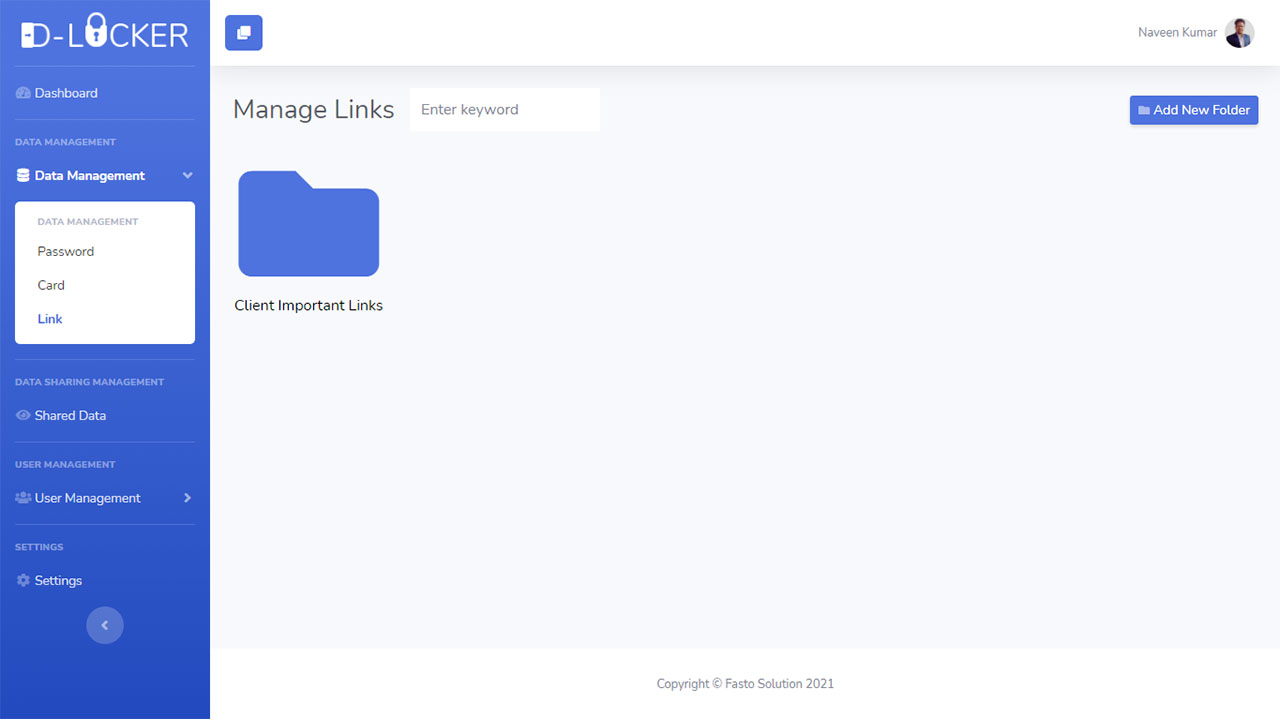
Task: Select Link in the Data Management submenu
Action: 50,319
